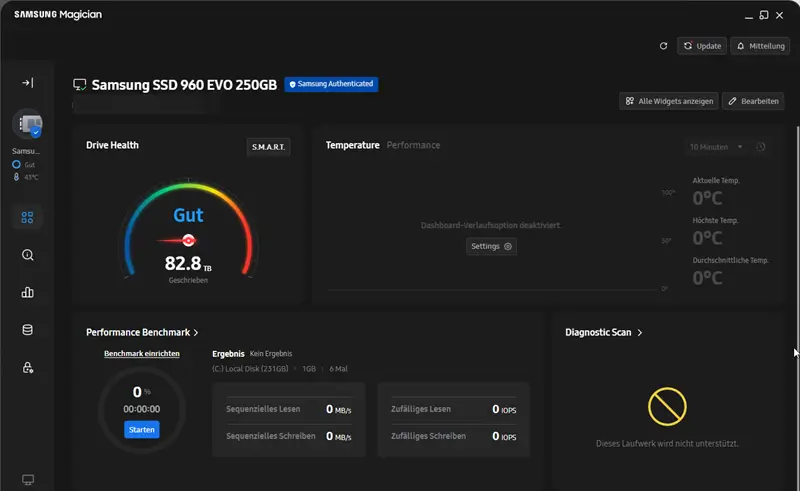Open the Secure lock settings icon
This screenshot has height=491, width=800.
[28, 367]
